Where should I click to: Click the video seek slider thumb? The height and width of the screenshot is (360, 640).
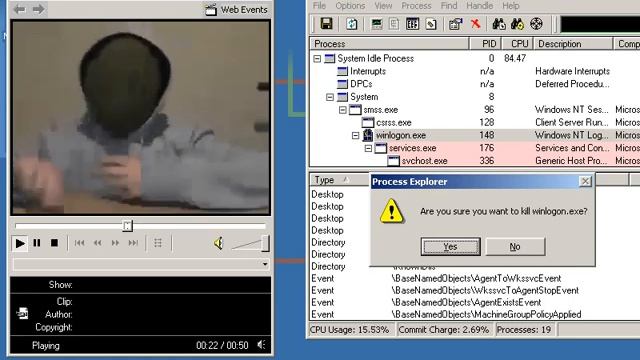pyautogui.click(x=127, y=226)
